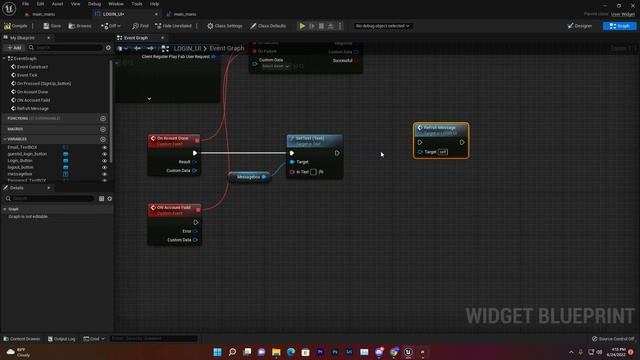Add a new macro with the Macros plus icon
The width and height of the screenshot is (640, 360).
[x=103, y=129]
